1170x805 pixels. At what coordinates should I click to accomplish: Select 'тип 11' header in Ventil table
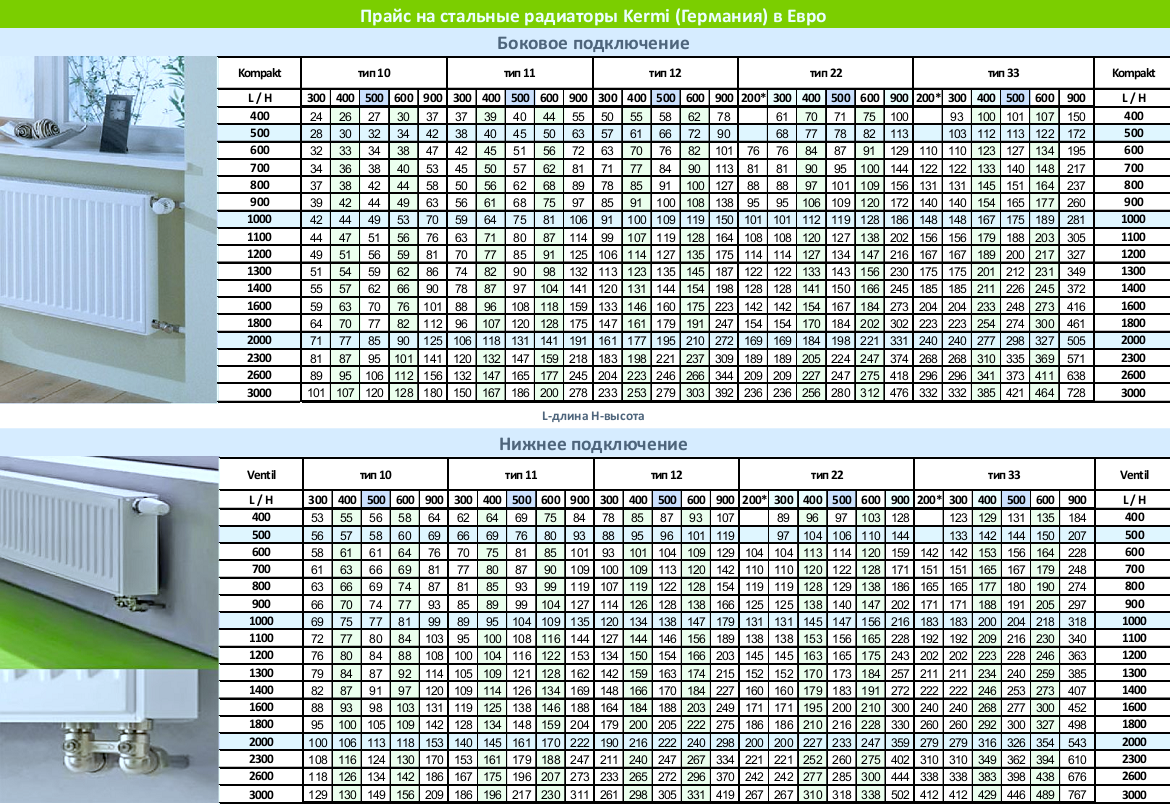click(521, 475)
